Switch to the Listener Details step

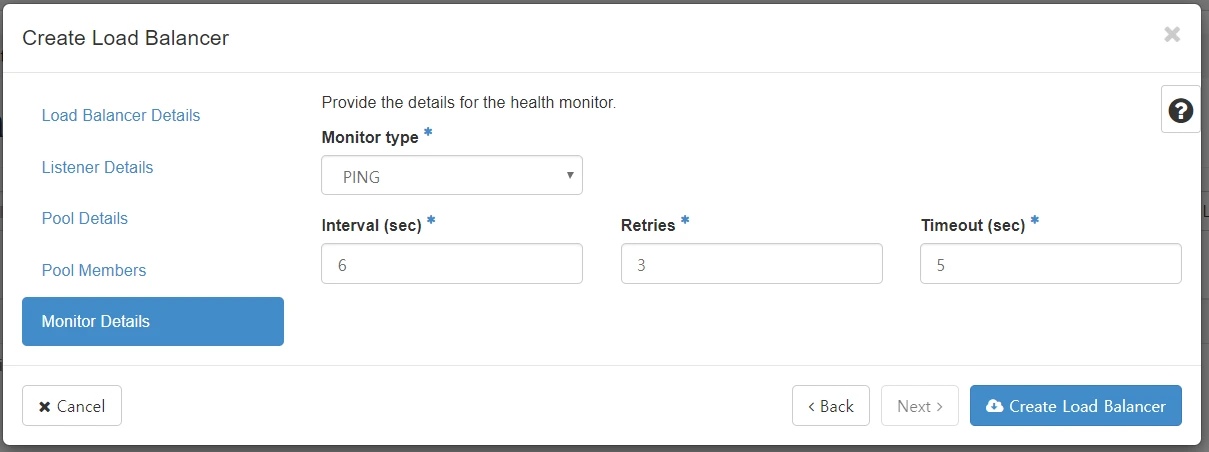pos(98,167)
